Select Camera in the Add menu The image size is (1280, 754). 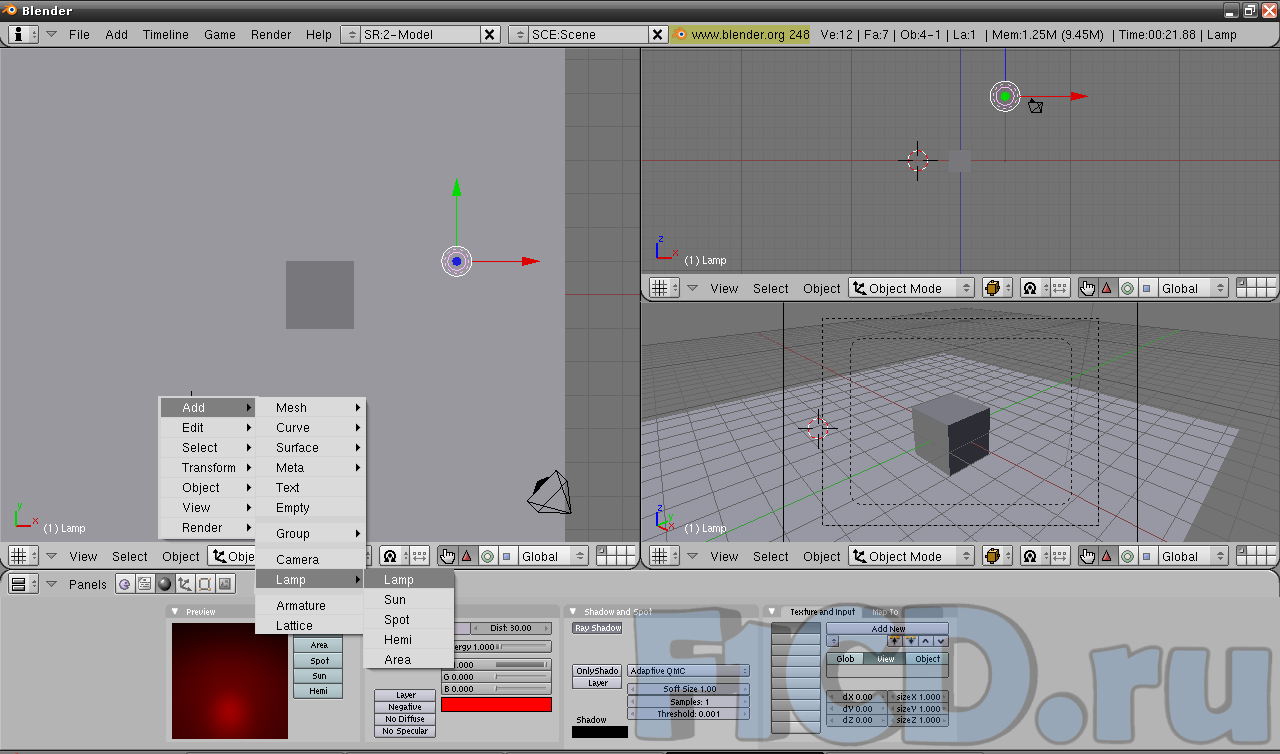click(x=310, y=560)
